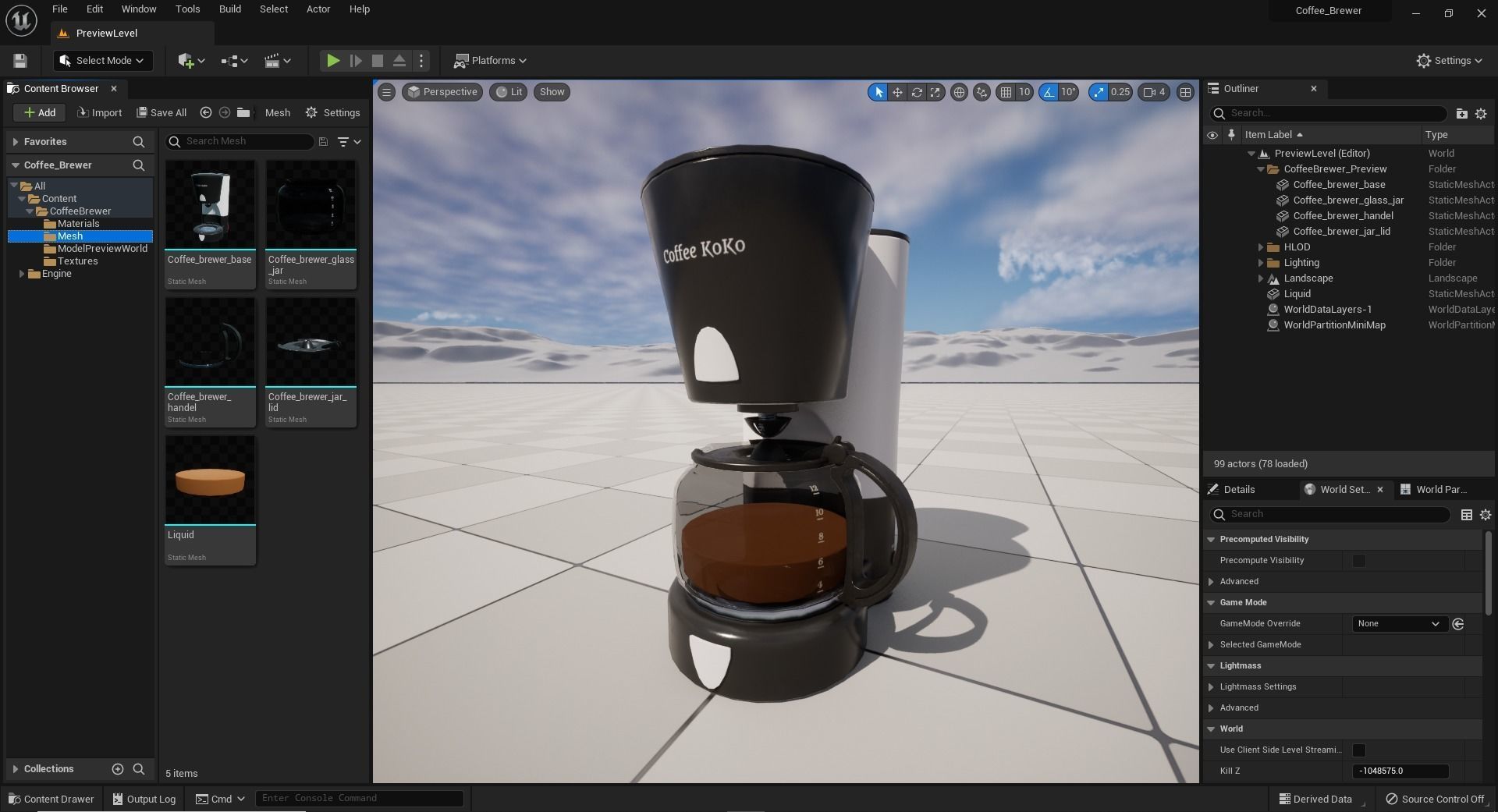
Task: Toggle the Precompute Visibility checkbox
Action: [1358, 561]
